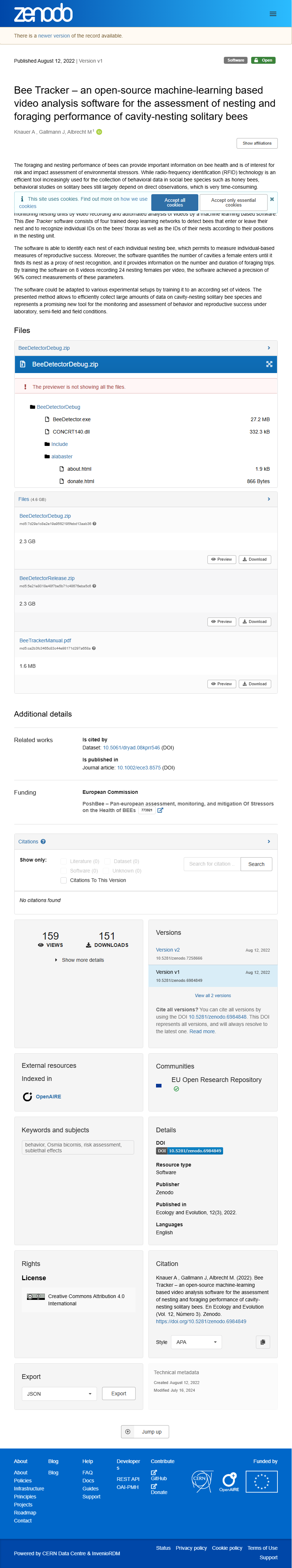
Task: Open the citation Style APA dropdown
Action: point(196,1341)
